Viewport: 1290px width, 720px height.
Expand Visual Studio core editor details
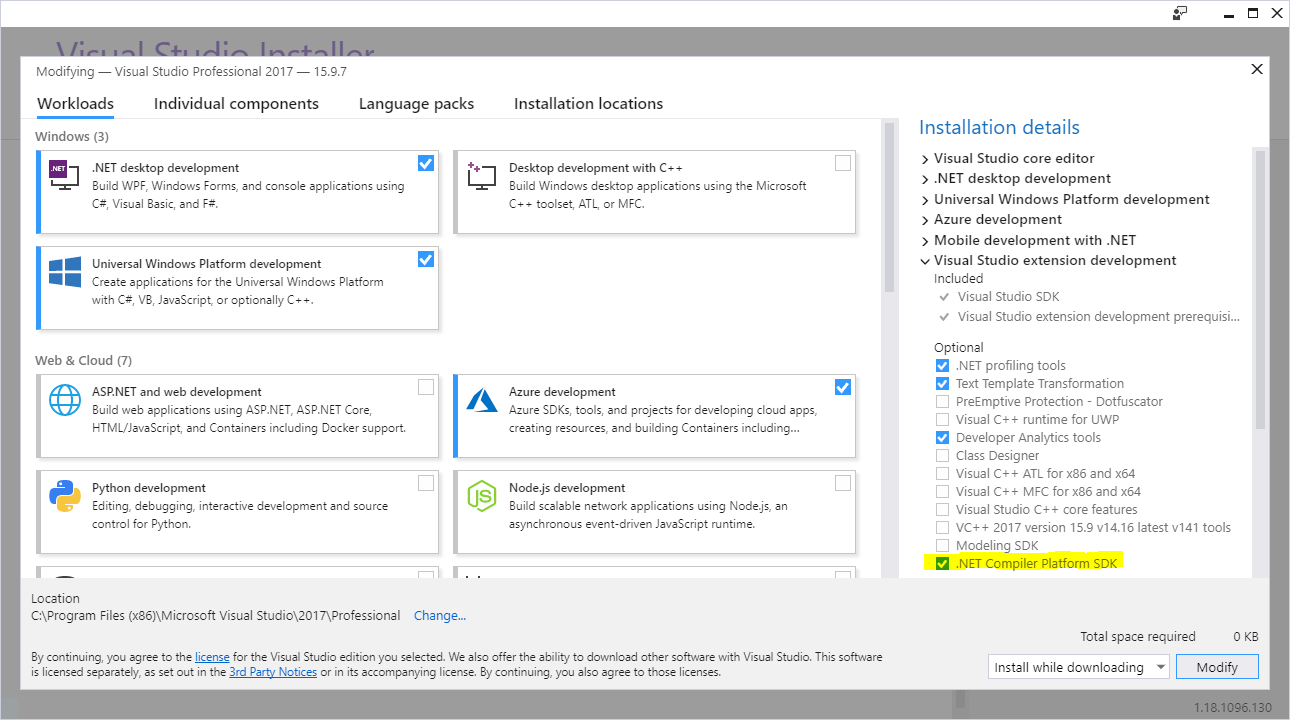click(x=925, y=158)
